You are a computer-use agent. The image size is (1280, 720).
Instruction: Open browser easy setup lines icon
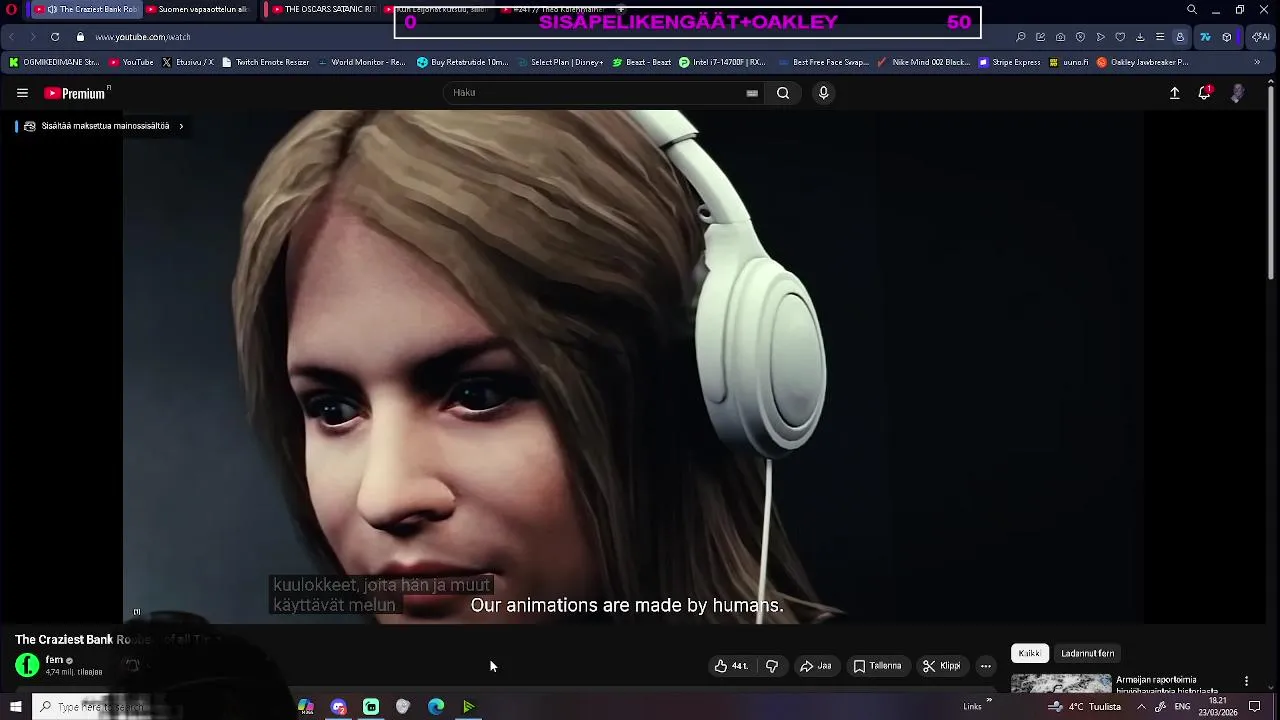tap(1160, 37)
